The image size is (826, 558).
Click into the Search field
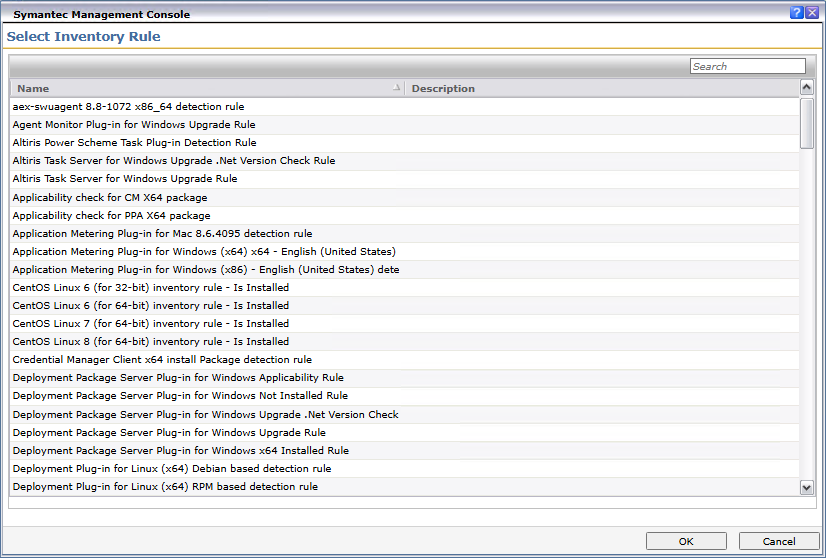(748, 66)
